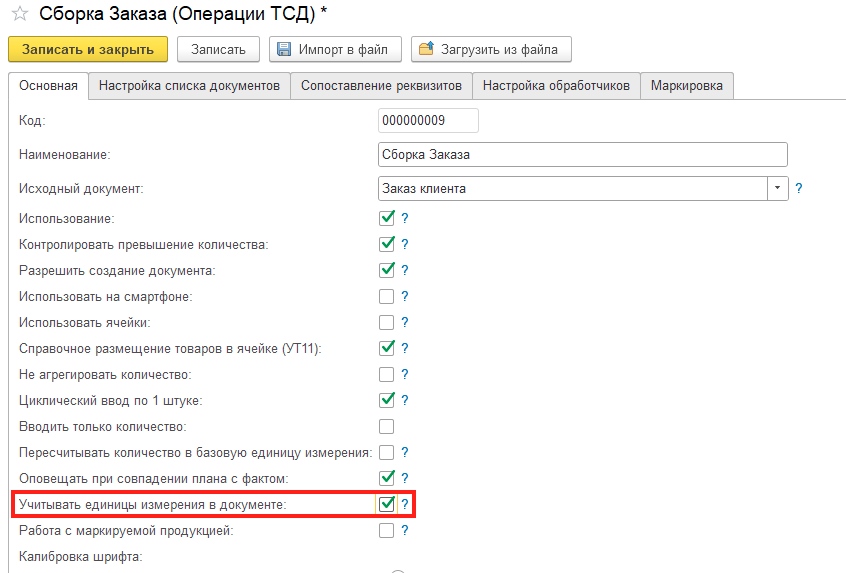This screenshot has width=846, height=573.
Task: Open help question mark beside Использование
Action: (x=405, y=219)
